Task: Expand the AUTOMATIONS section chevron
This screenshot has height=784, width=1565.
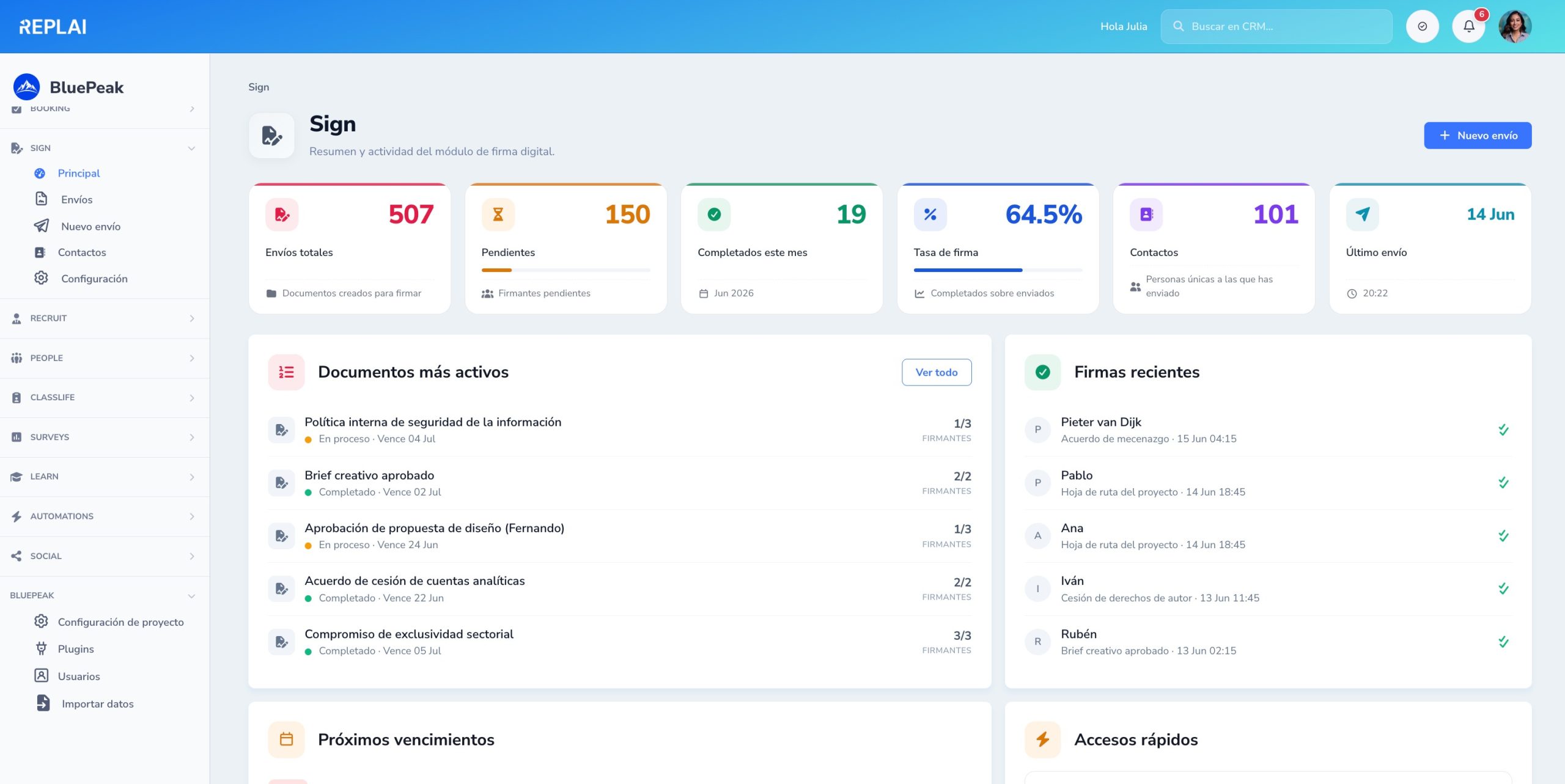Action: [191, 516]
